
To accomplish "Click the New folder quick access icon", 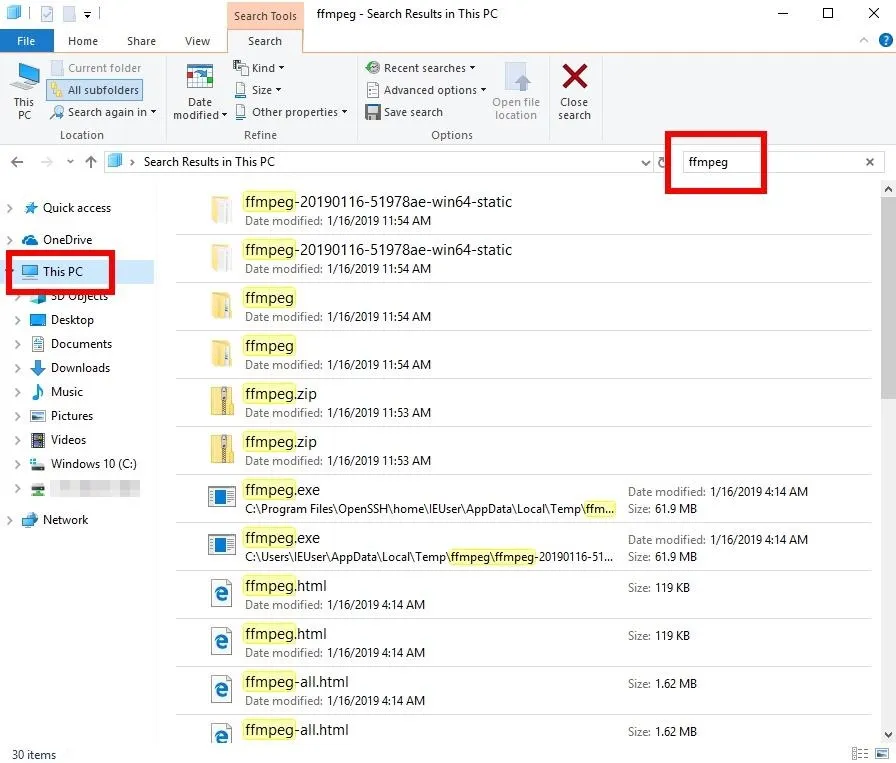I will [x=69, y=13].
